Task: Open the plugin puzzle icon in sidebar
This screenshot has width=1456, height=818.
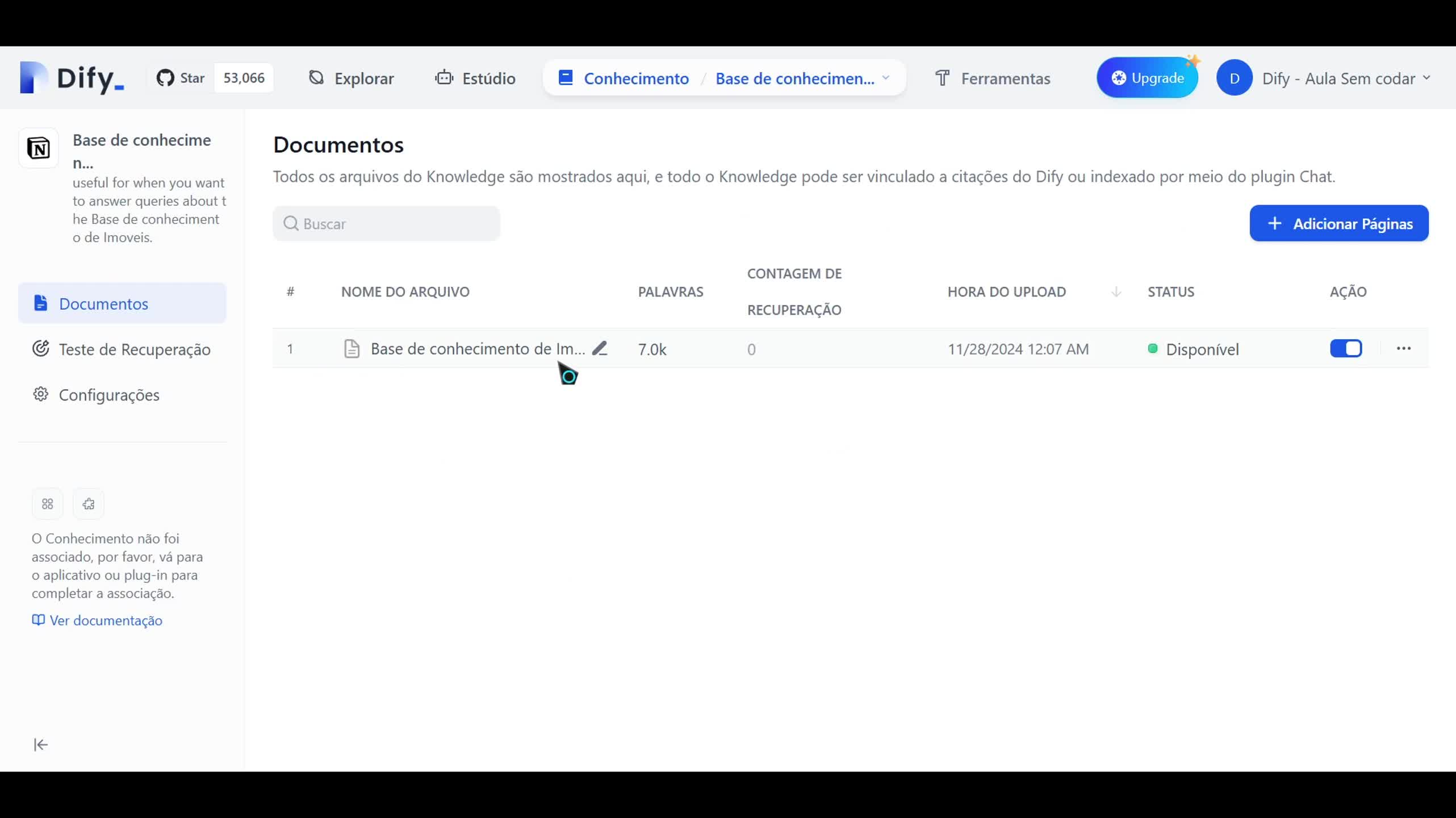Action: (88, 503)
